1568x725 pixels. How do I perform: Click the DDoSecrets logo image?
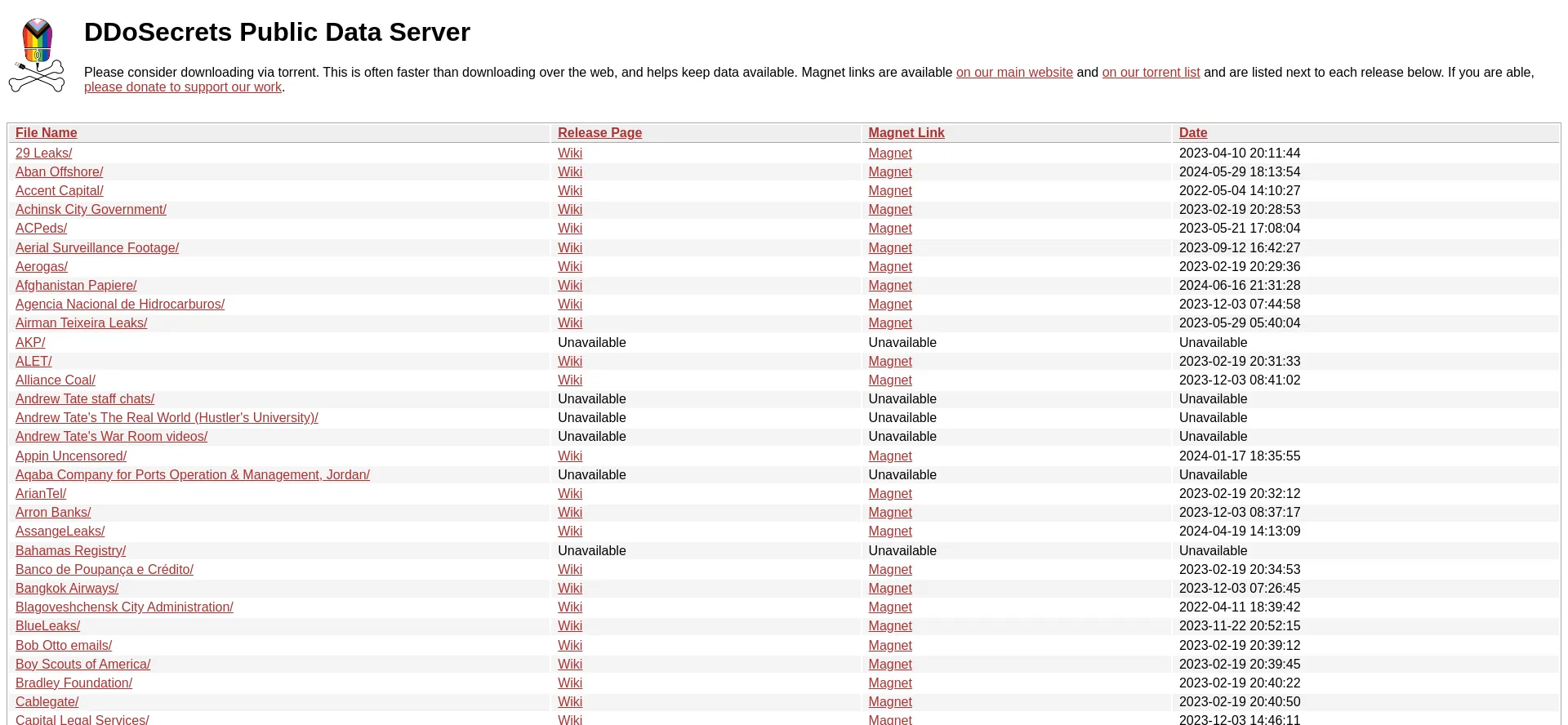(37, 55)
